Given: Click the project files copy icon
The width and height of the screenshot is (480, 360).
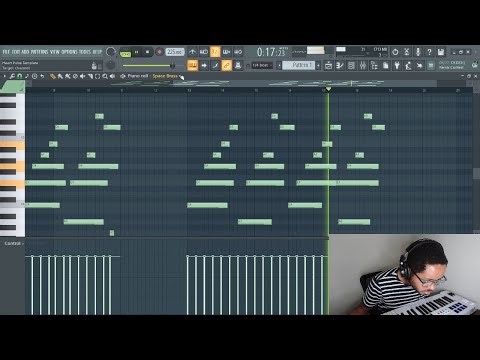Looking at the screenshot, I should click(x=385, y=65).
